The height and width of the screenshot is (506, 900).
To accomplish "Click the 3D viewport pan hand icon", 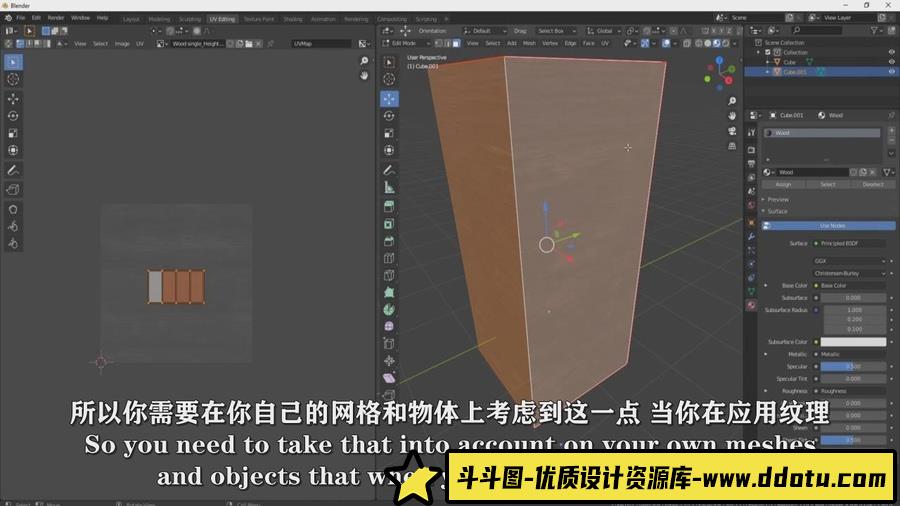I will click(x=732, y=116).
